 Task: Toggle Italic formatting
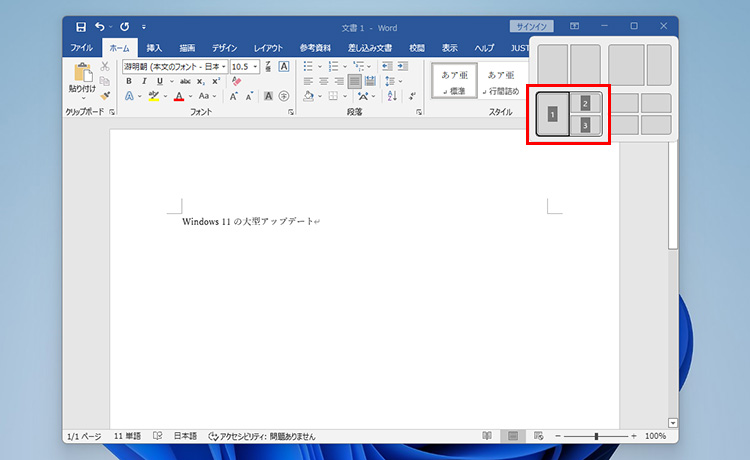pyautogui.click(x=143, y=81)
